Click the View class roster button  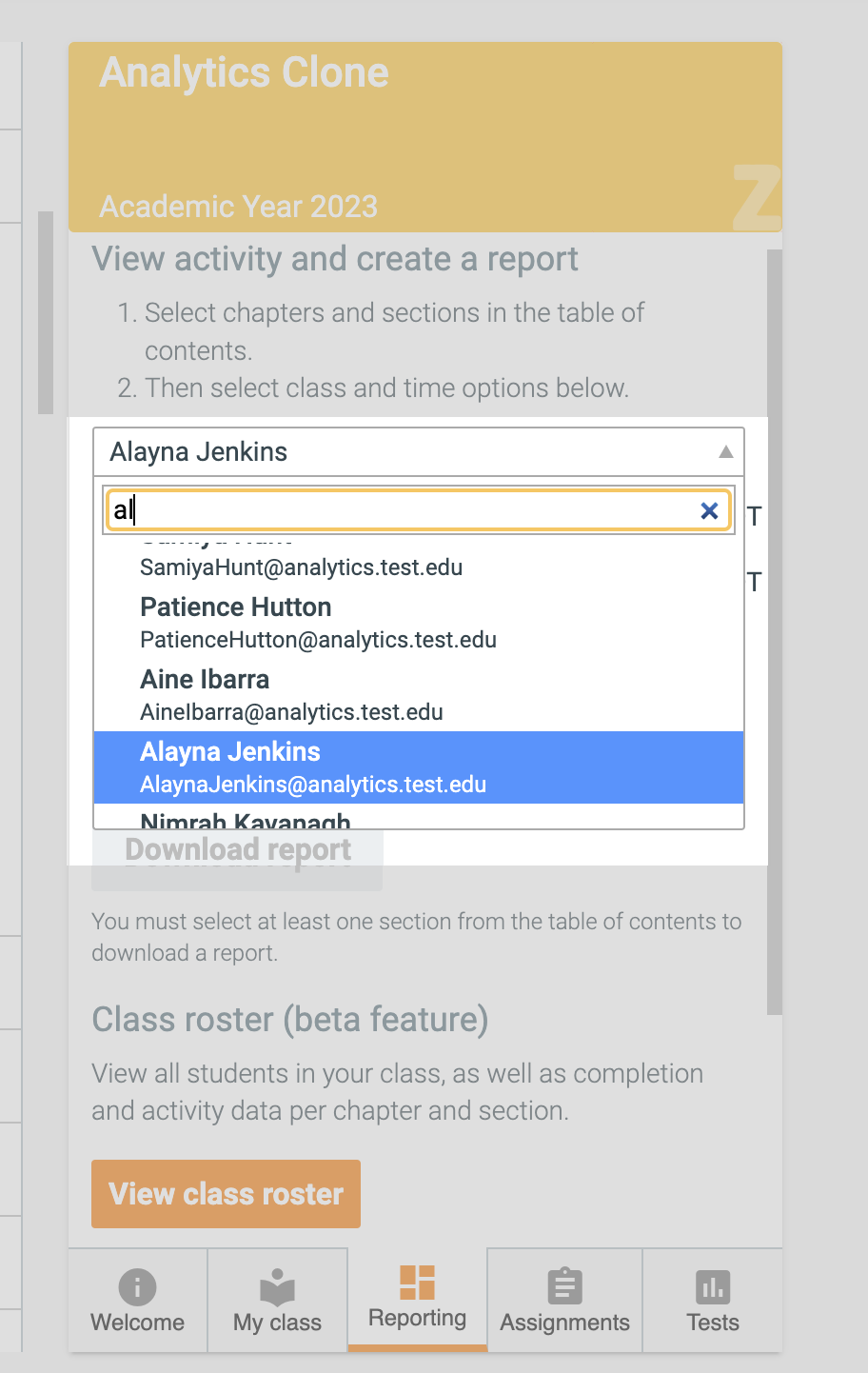[x=226, y=1194]
